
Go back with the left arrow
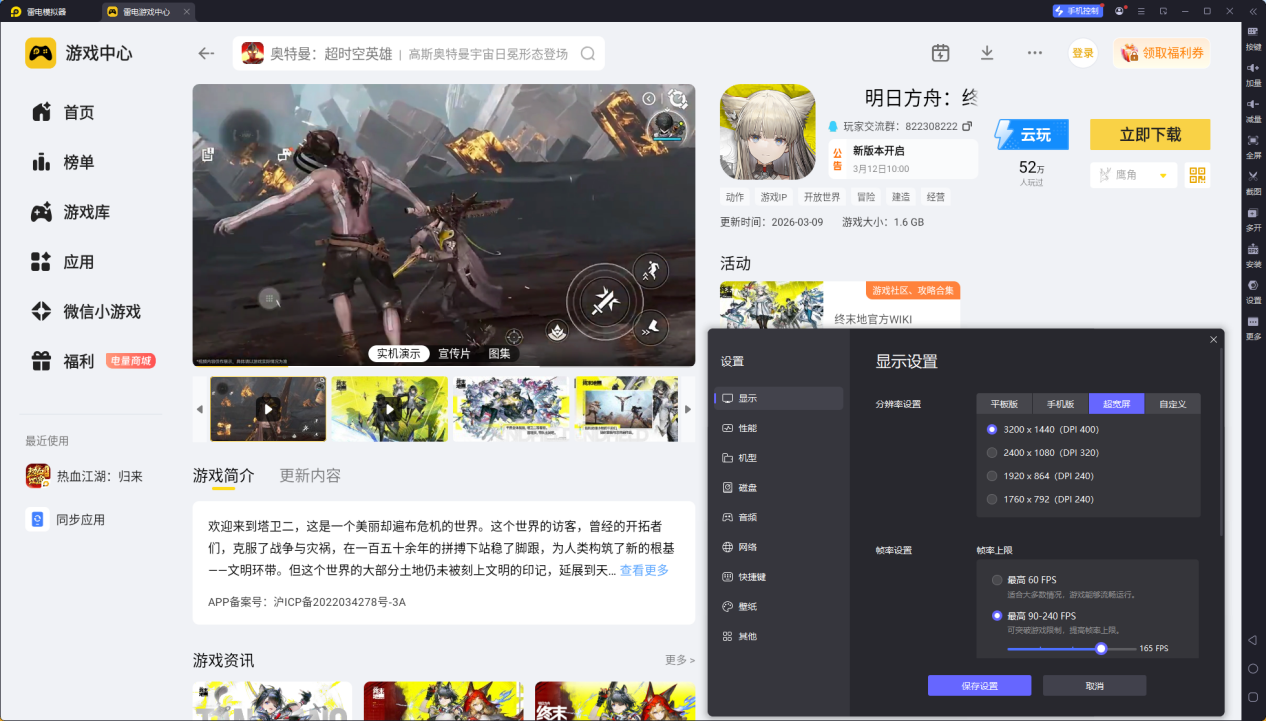207,53
